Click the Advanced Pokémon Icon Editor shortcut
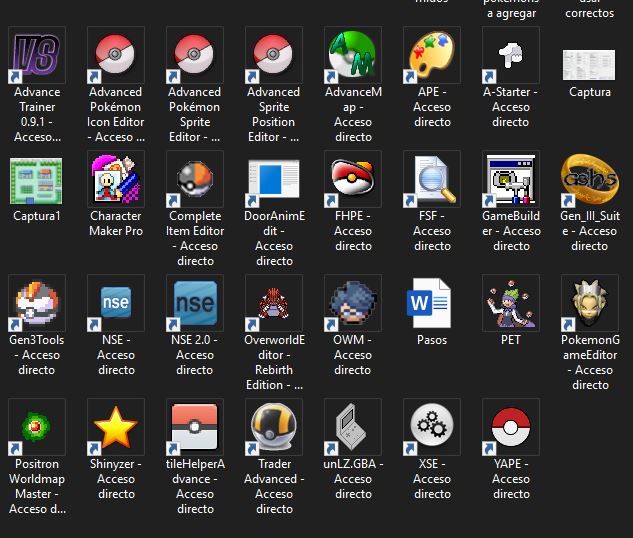Image resolution: width=633 pixels, height=538 pixels. click(116, 56)
